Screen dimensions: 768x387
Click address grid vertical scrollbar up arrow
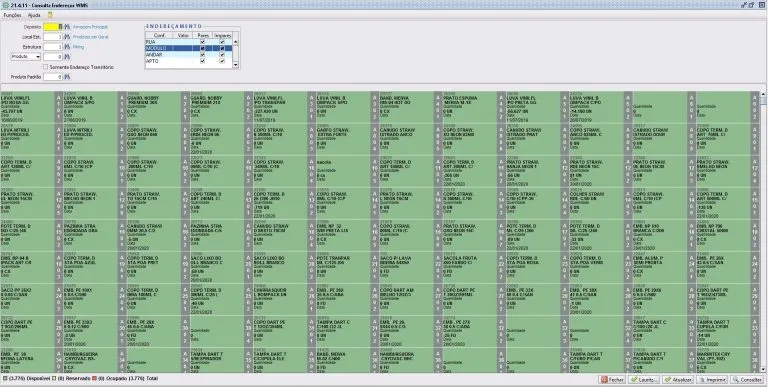(763, 94)
